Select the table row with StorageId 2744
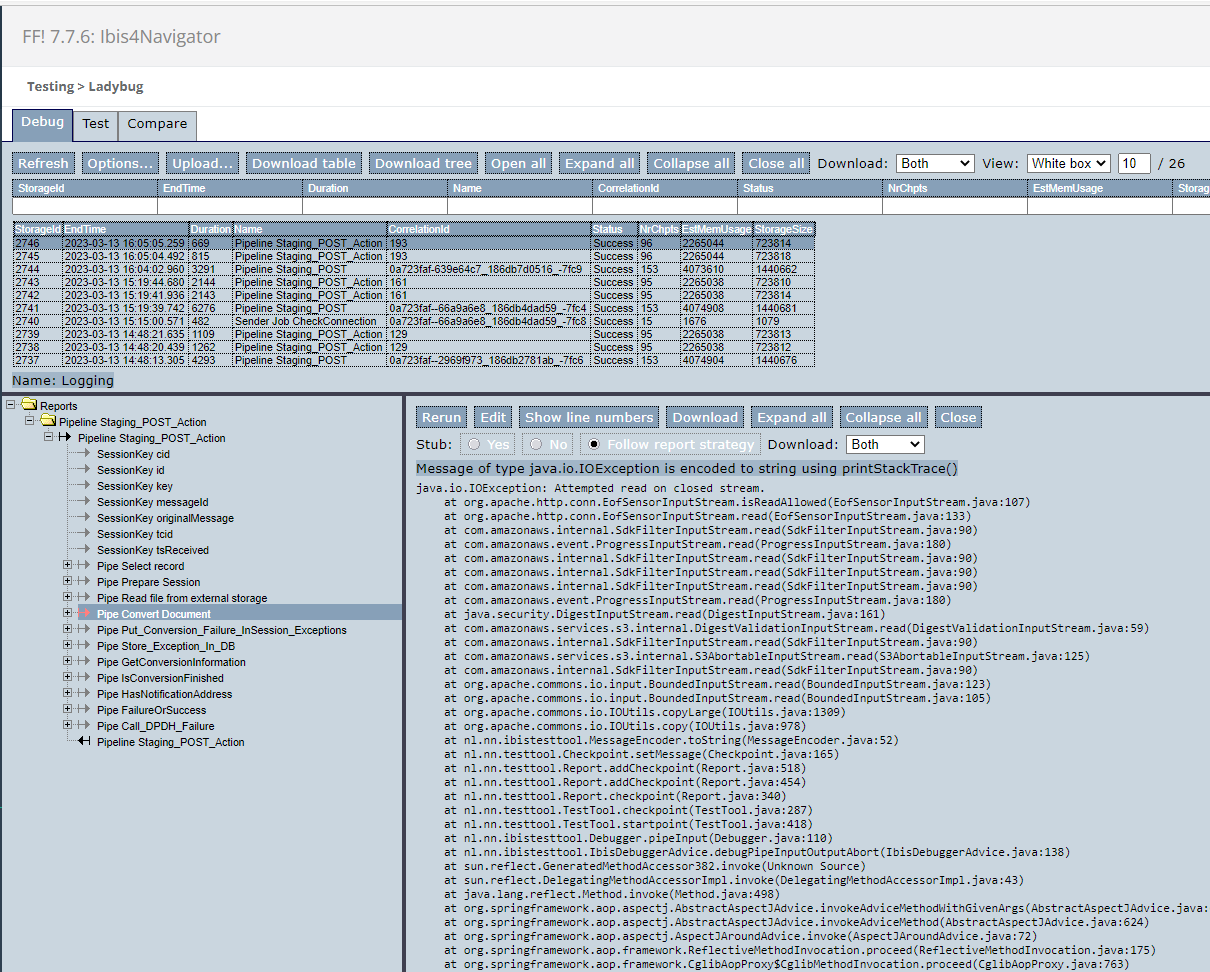This screenshot has height=972, width=1210. pyautogui.click(x=414, y=269)
